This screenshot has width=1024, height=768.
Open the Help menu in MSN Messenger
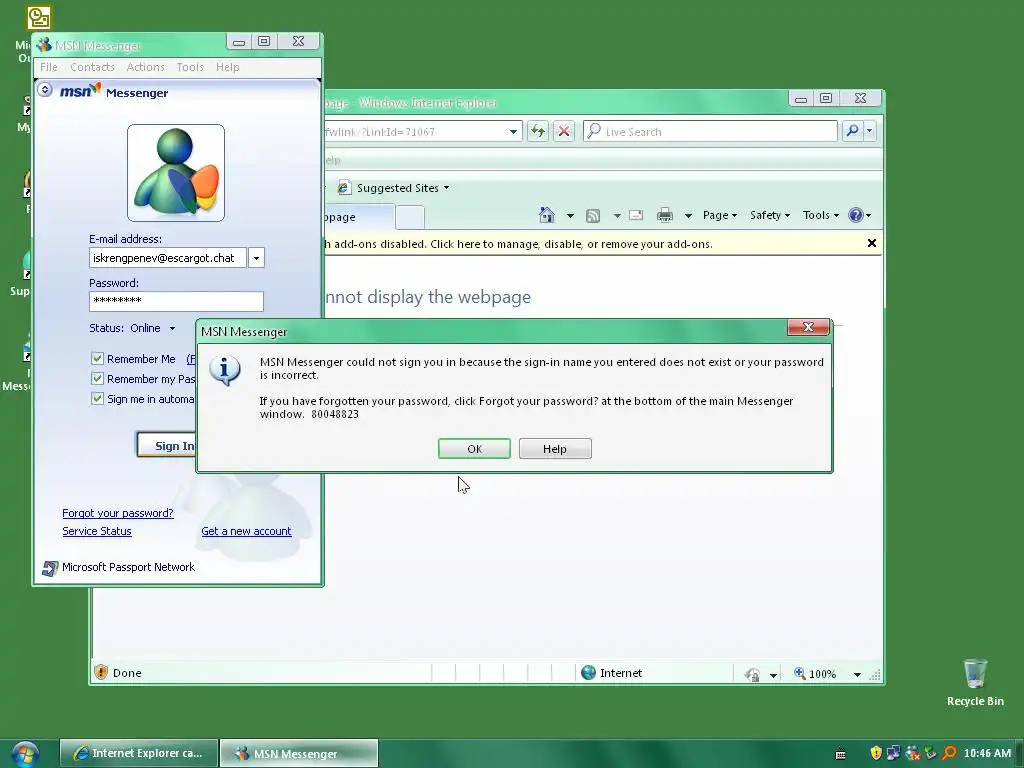click(227, 67)
